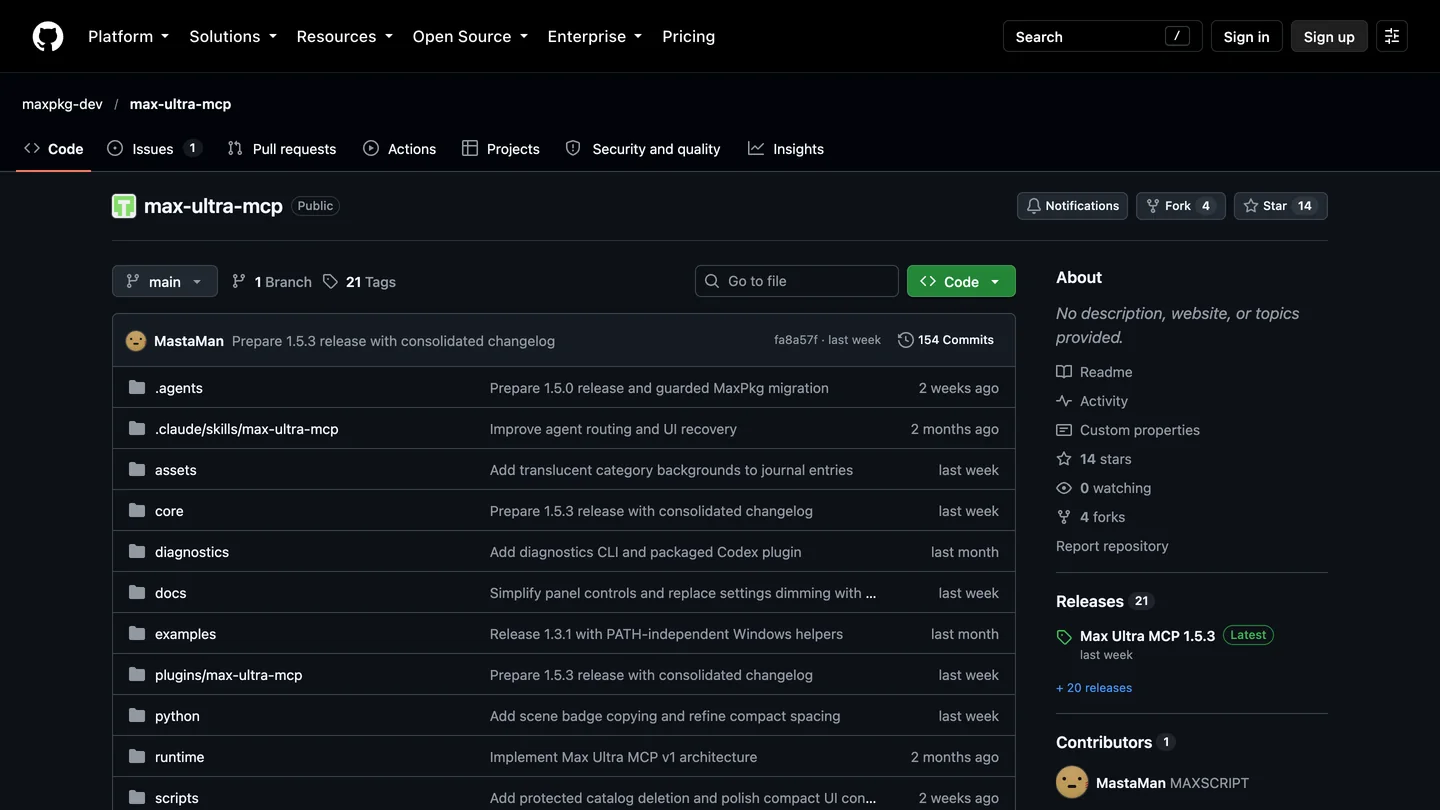Click the Sign up button
Viewport: 1440px width, 810px height.
[1329, 36]
